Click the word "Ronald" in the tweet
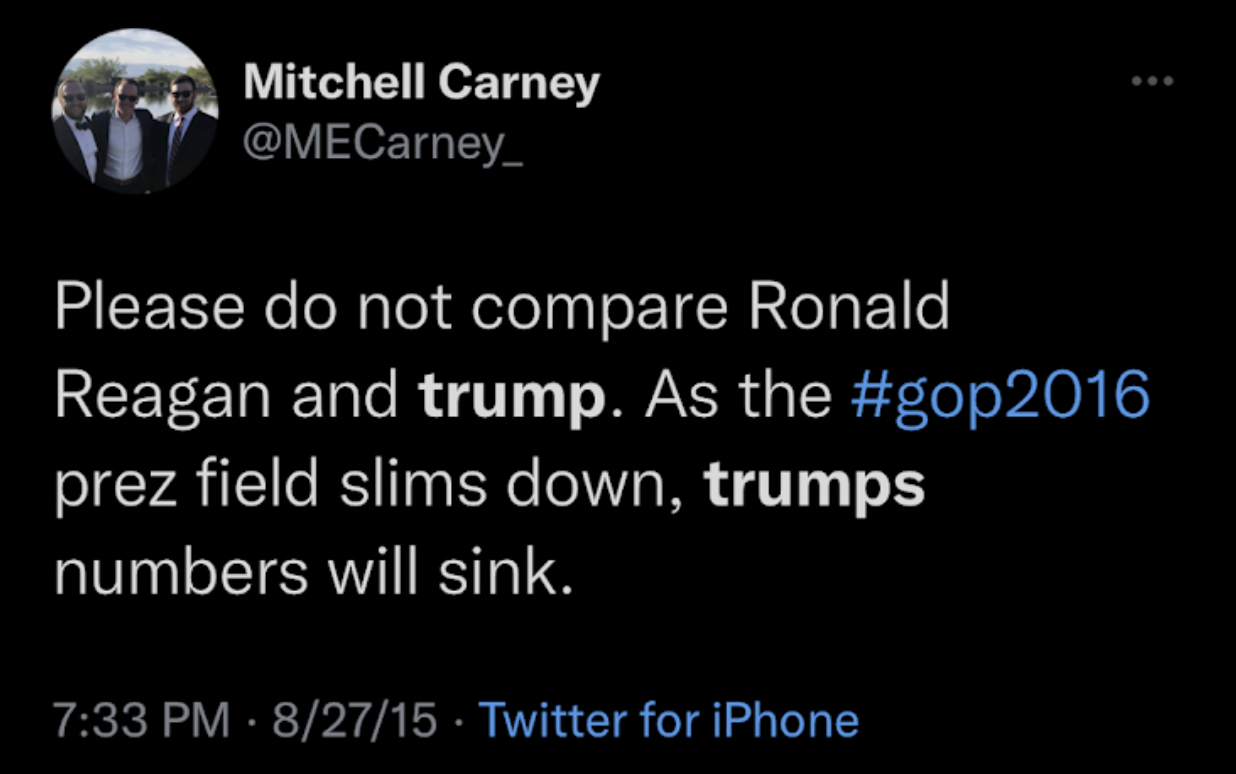 pyautogui.click(x=852, y=307)
